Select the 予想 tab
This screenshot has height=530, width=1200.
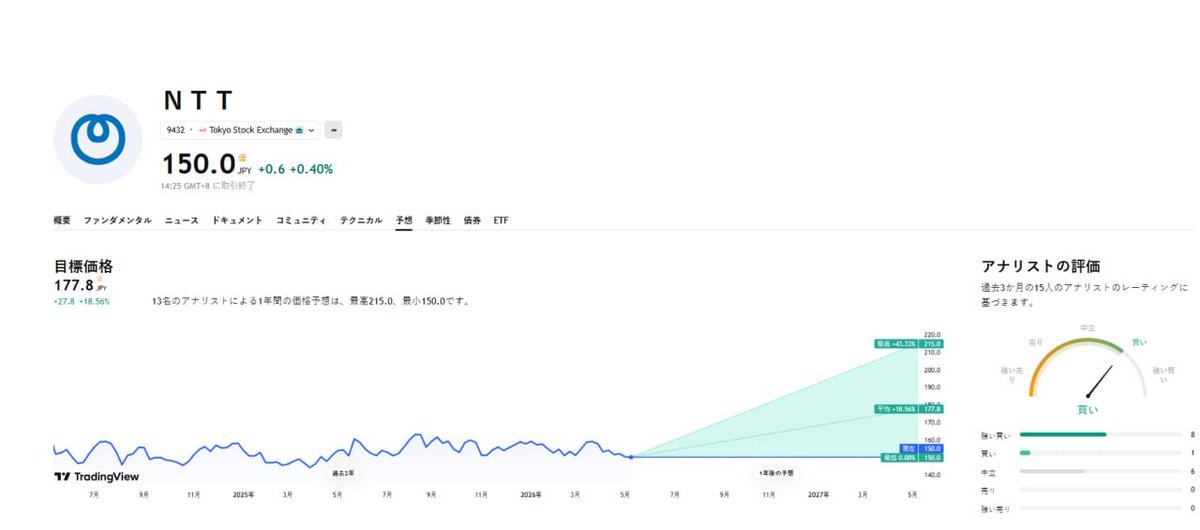(x=404, y=220)
